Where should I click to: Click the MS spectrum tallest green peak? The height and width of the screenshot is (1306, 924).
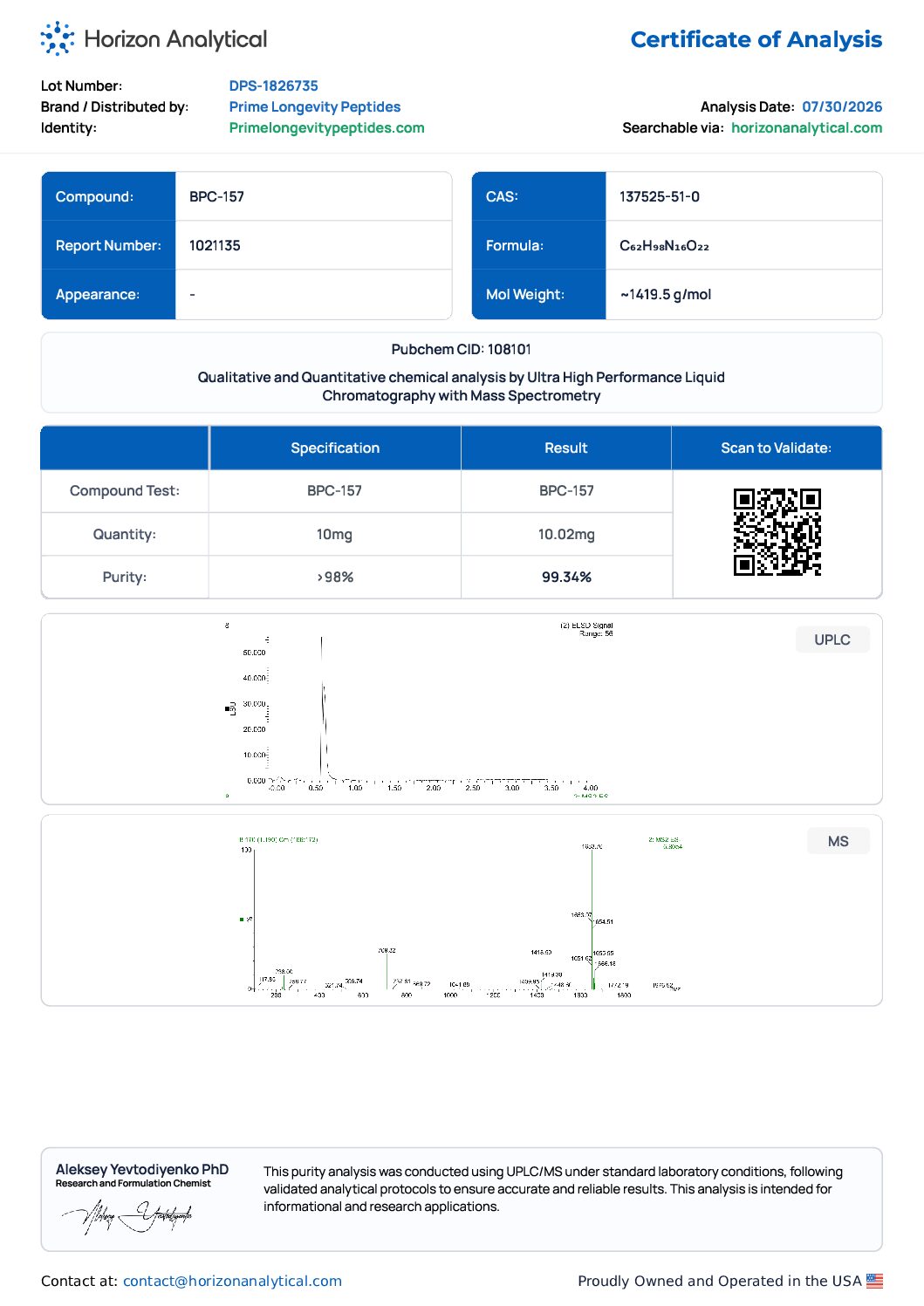(592, 920)
